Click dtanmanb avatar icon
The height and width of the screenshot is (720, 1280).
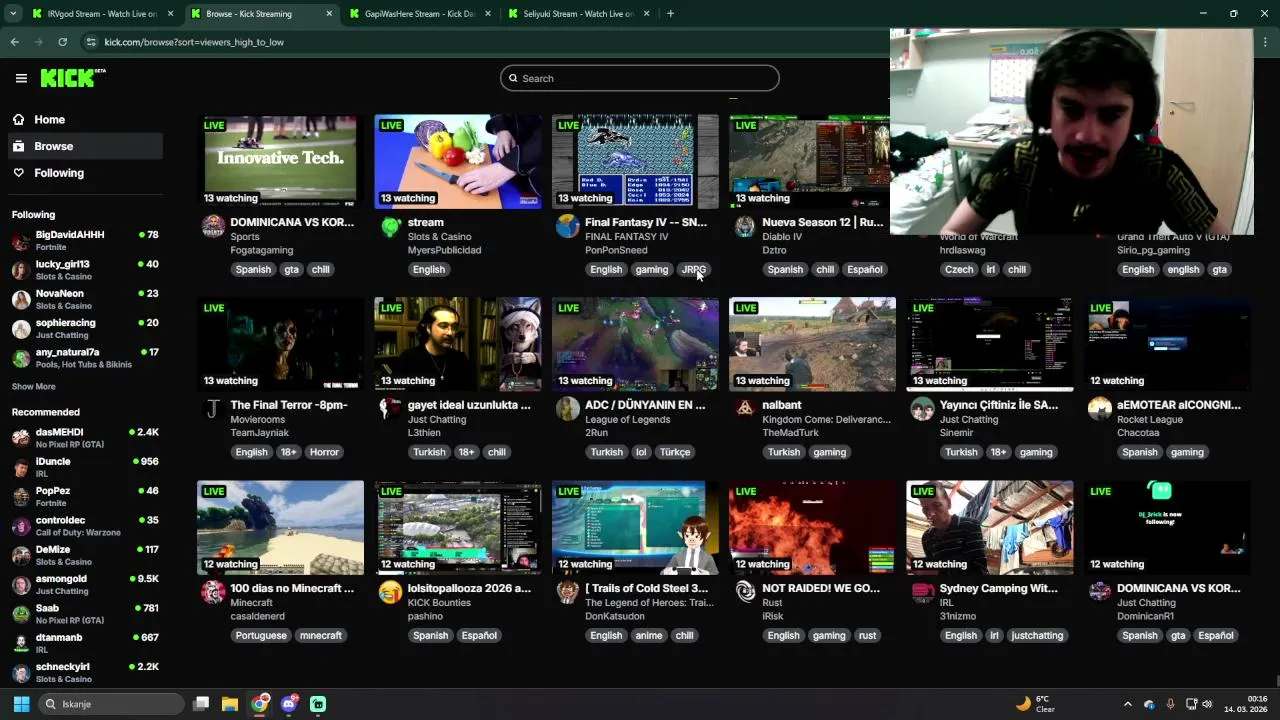(21, 643)
